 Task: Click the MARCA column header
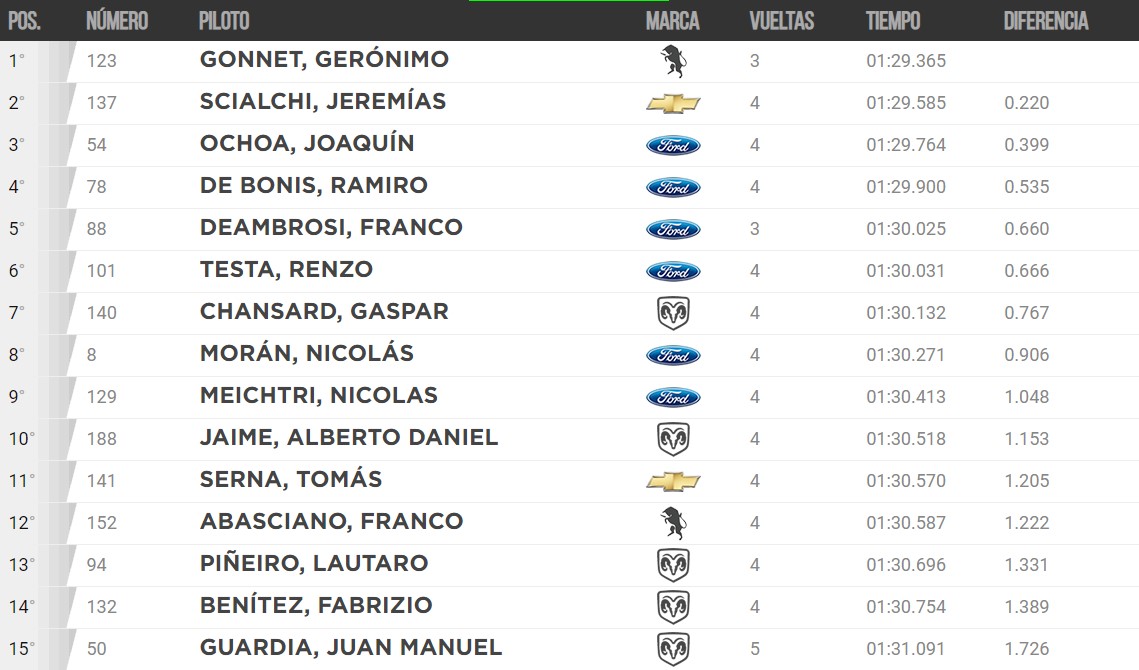pyautogui.click(x=673, y=21)
